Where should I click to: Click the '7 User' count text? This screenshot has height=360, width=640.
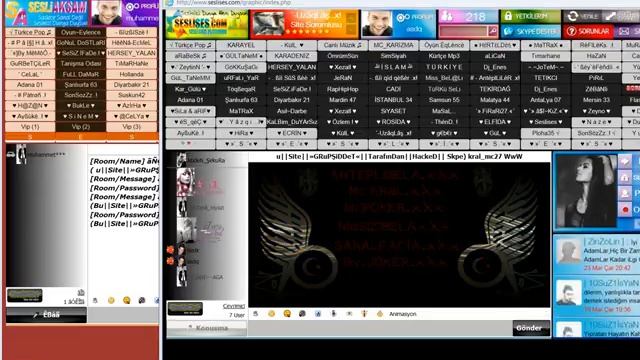[237, 315]
